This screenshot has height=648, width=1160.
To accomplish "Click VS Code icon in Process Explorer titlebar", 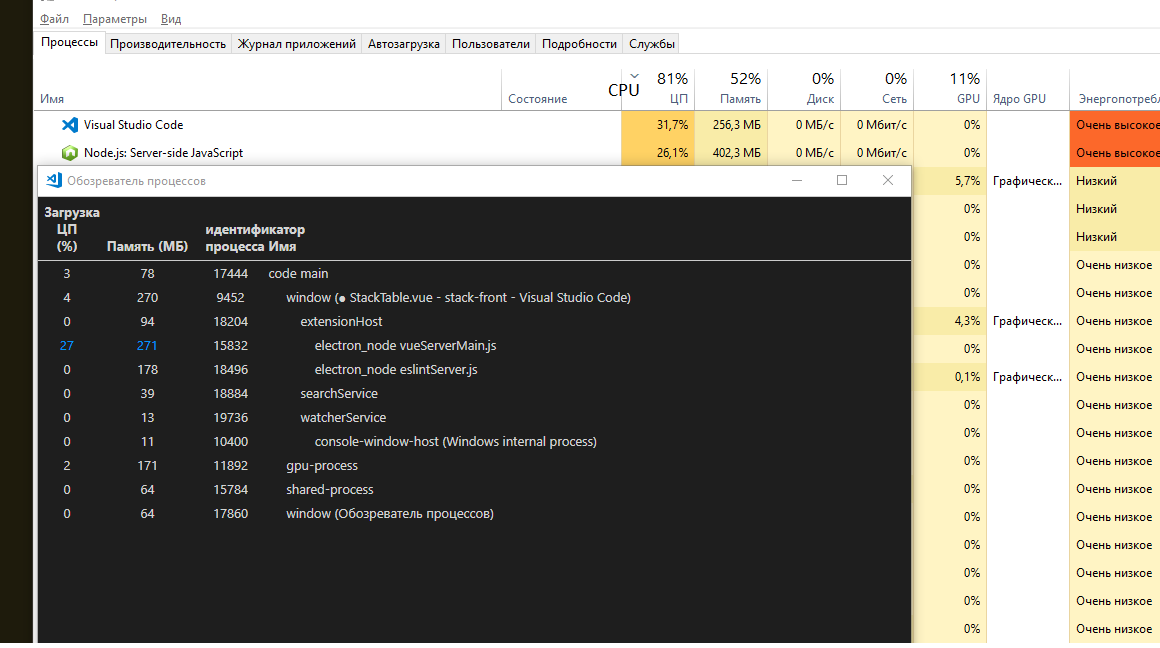I will 53,180.
